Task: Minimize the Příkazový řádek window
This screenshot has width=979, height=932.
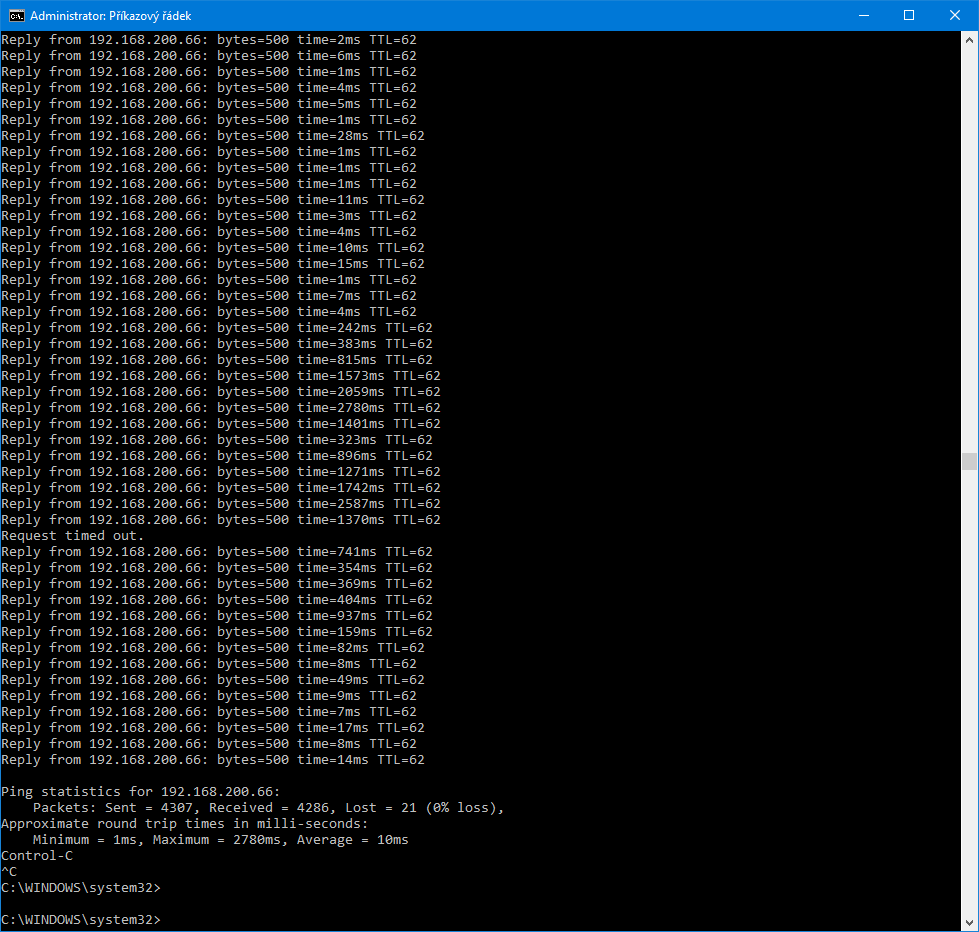Action: [863, 15]
